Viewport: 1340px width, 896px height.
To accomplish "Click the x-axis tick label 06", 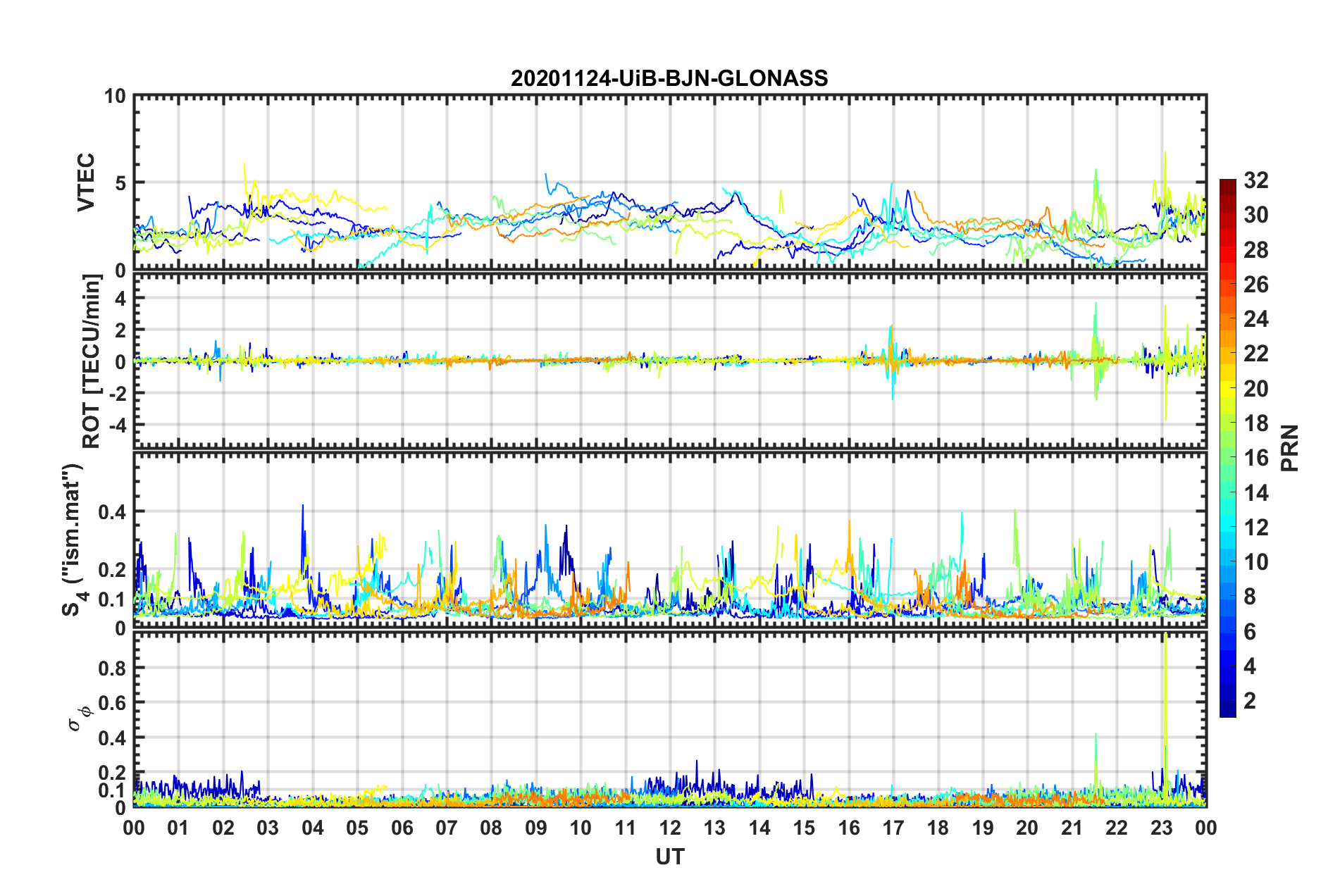I will (x=402, y=828).
